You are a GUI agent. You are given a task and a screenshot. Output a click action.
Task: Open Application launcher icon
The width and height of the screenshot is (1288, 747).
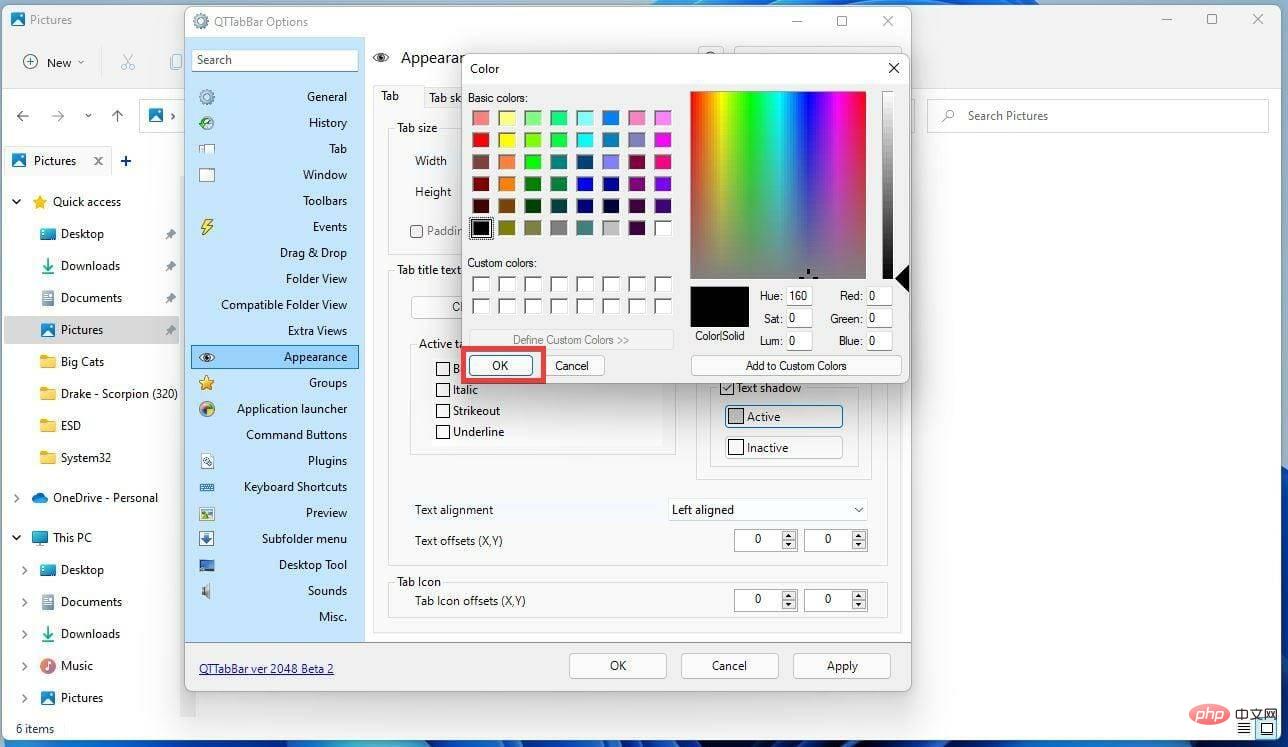coord(207,409)
